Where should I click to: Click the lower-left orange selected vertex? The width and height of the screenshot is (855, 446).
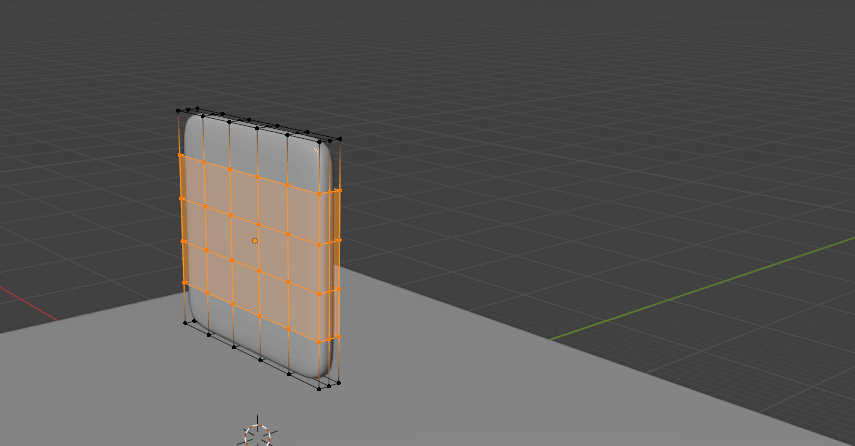(184, 284)
